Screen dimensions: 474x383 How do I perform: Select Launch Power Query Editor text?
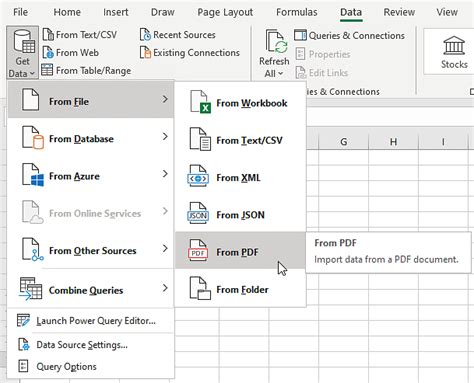[96, 321]
